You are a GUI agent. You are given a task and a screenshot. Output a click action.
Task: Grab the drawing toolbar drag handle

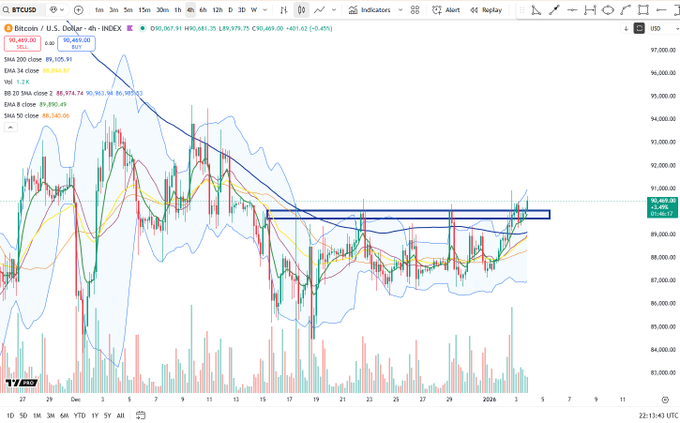point(522,10)
